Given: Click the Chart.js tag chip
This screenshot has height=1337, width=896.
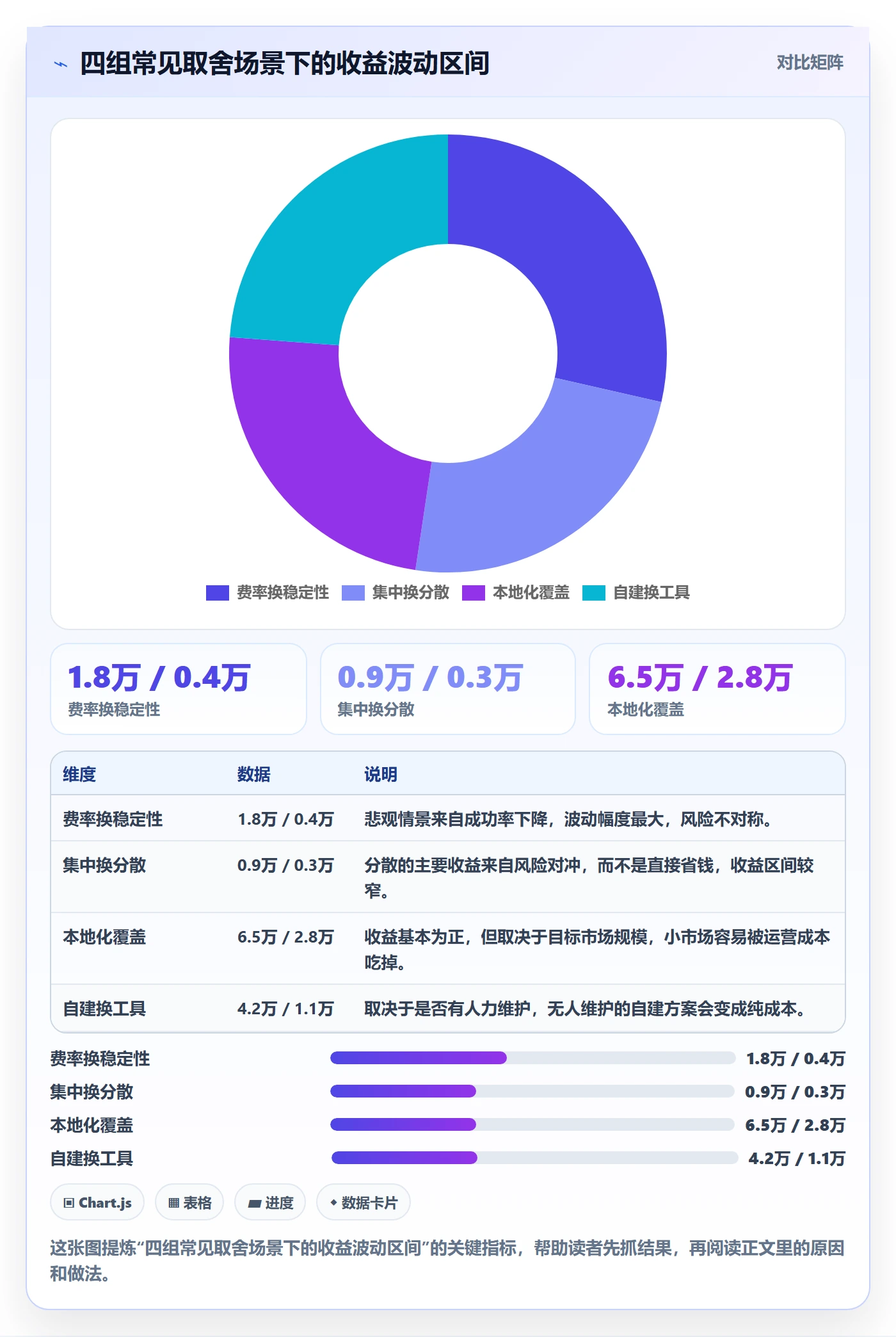Looking at the screenshot, I should [x=97, y=1203].
